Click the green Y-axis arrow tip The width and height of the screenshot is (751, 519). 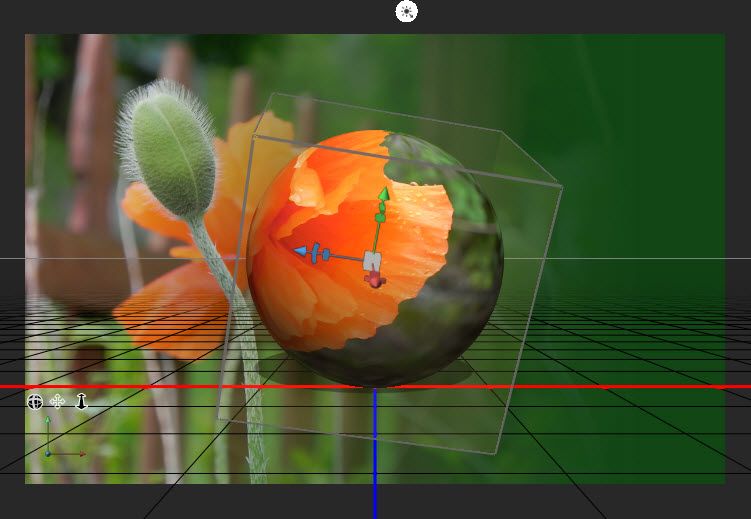tap(384, 193)
